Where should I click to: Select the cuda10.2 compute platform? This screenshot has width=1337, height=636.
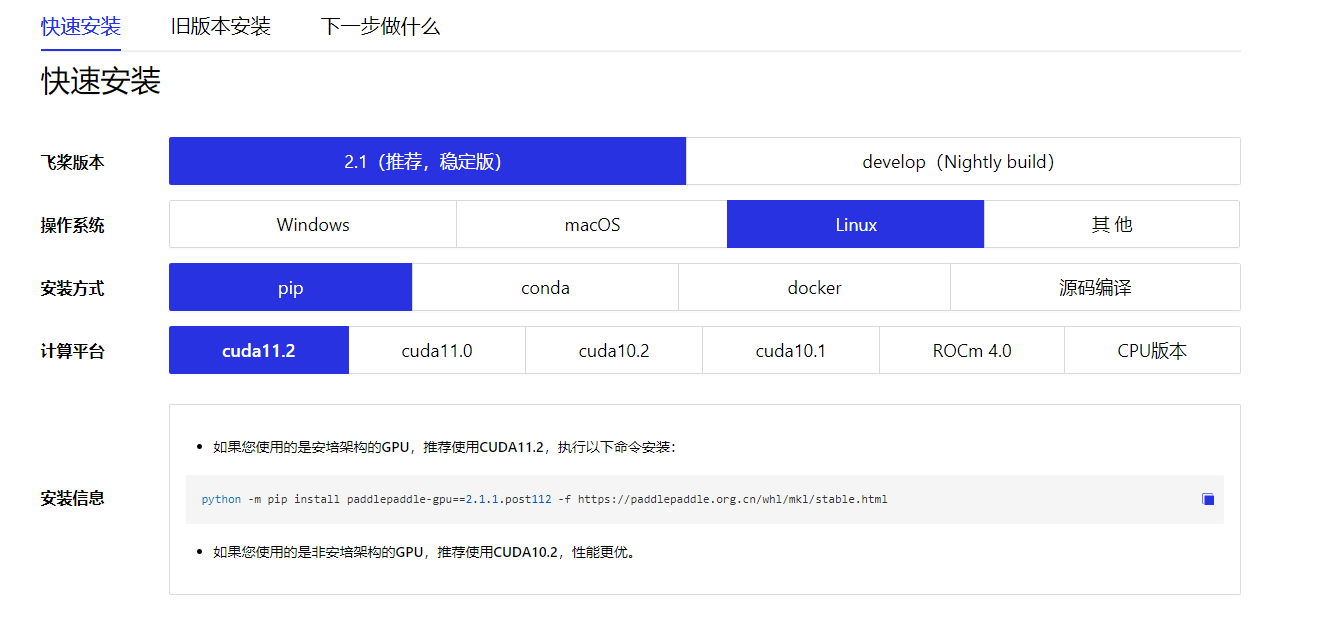(x=613, y=350)
